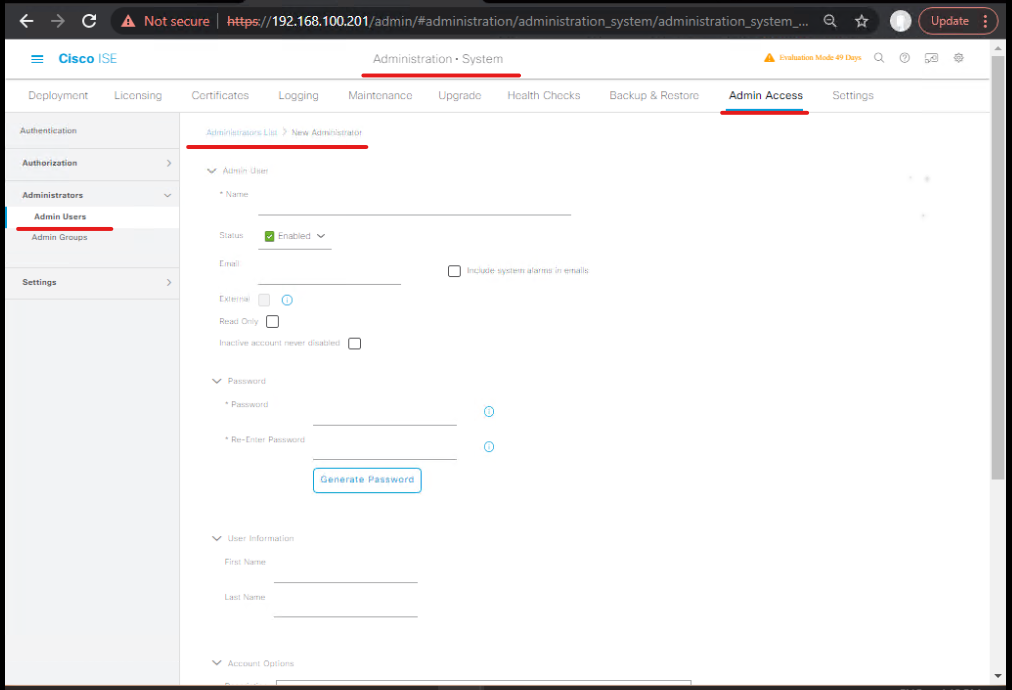Open the ISE help question mark icon

[x=904, y=58]
